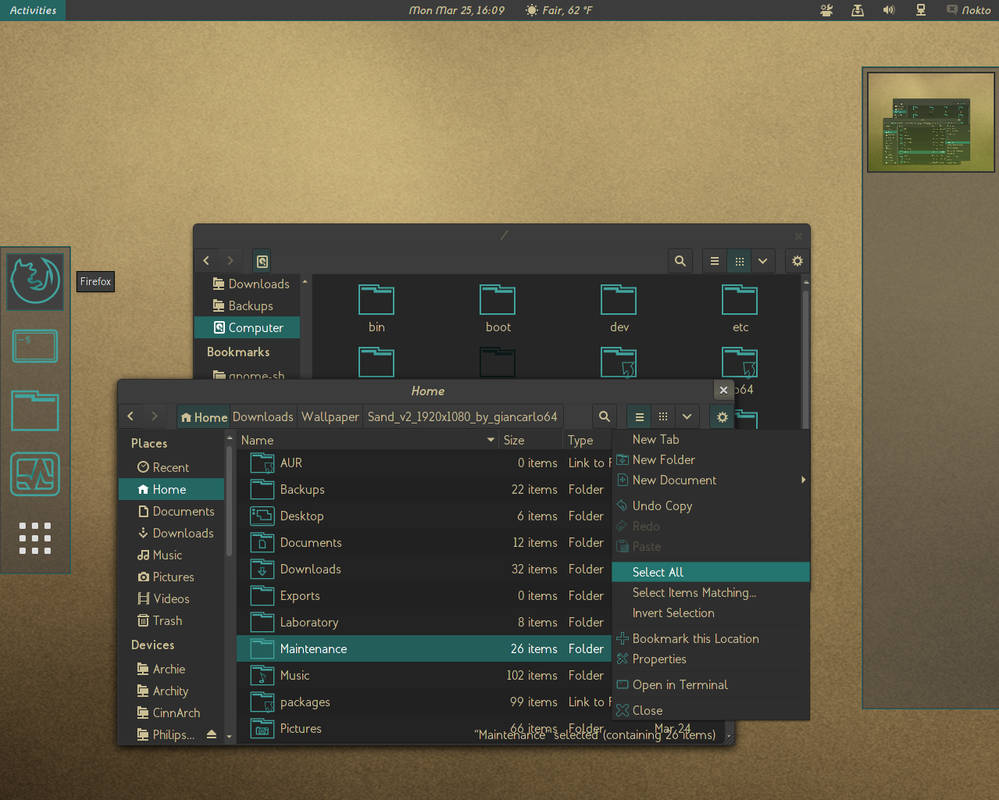Select the Laboratory folder row
Screen dimensions: 999x800
(424, 622)
